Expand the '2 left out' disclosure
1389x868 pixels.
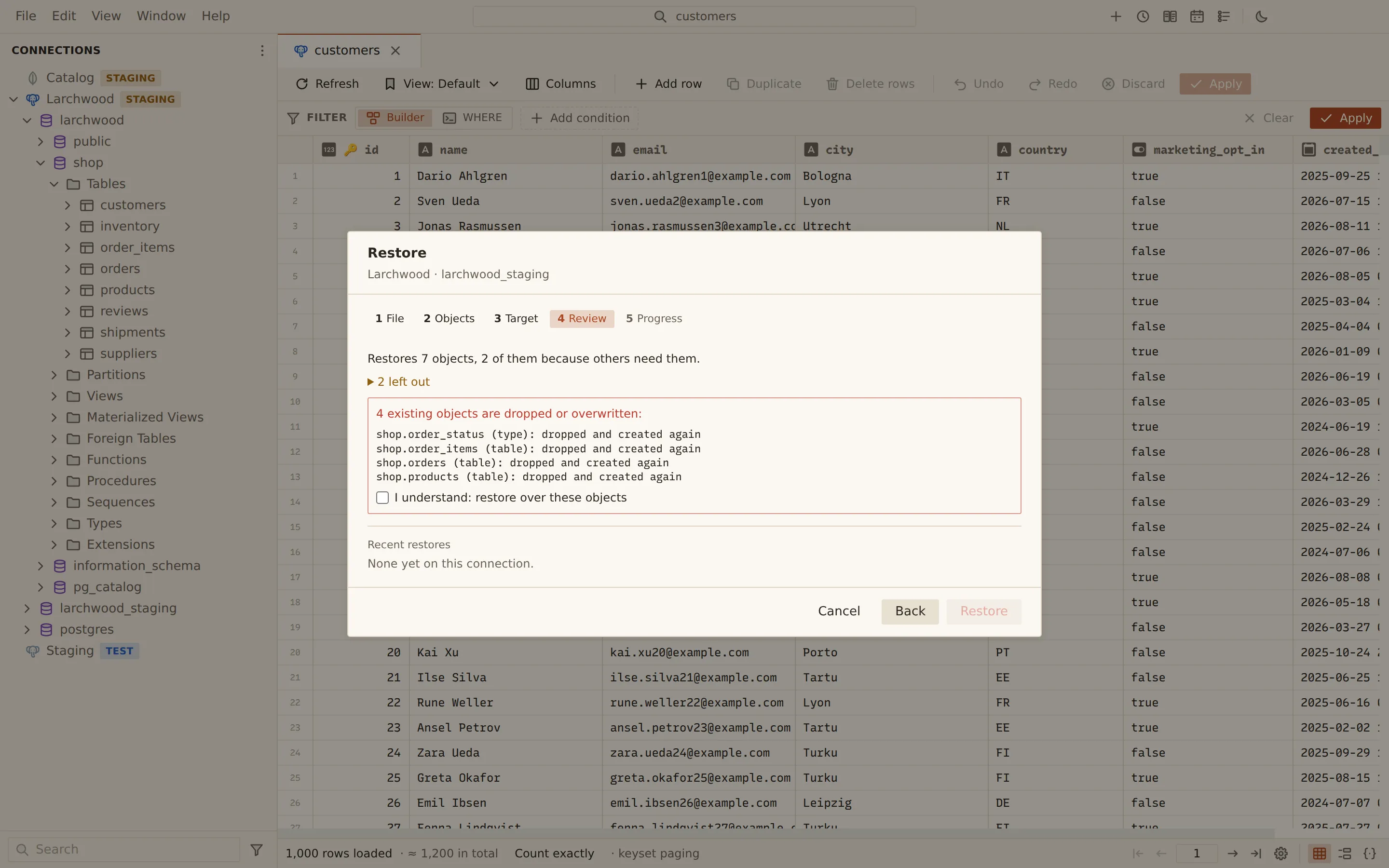click(x=398, y=382)
